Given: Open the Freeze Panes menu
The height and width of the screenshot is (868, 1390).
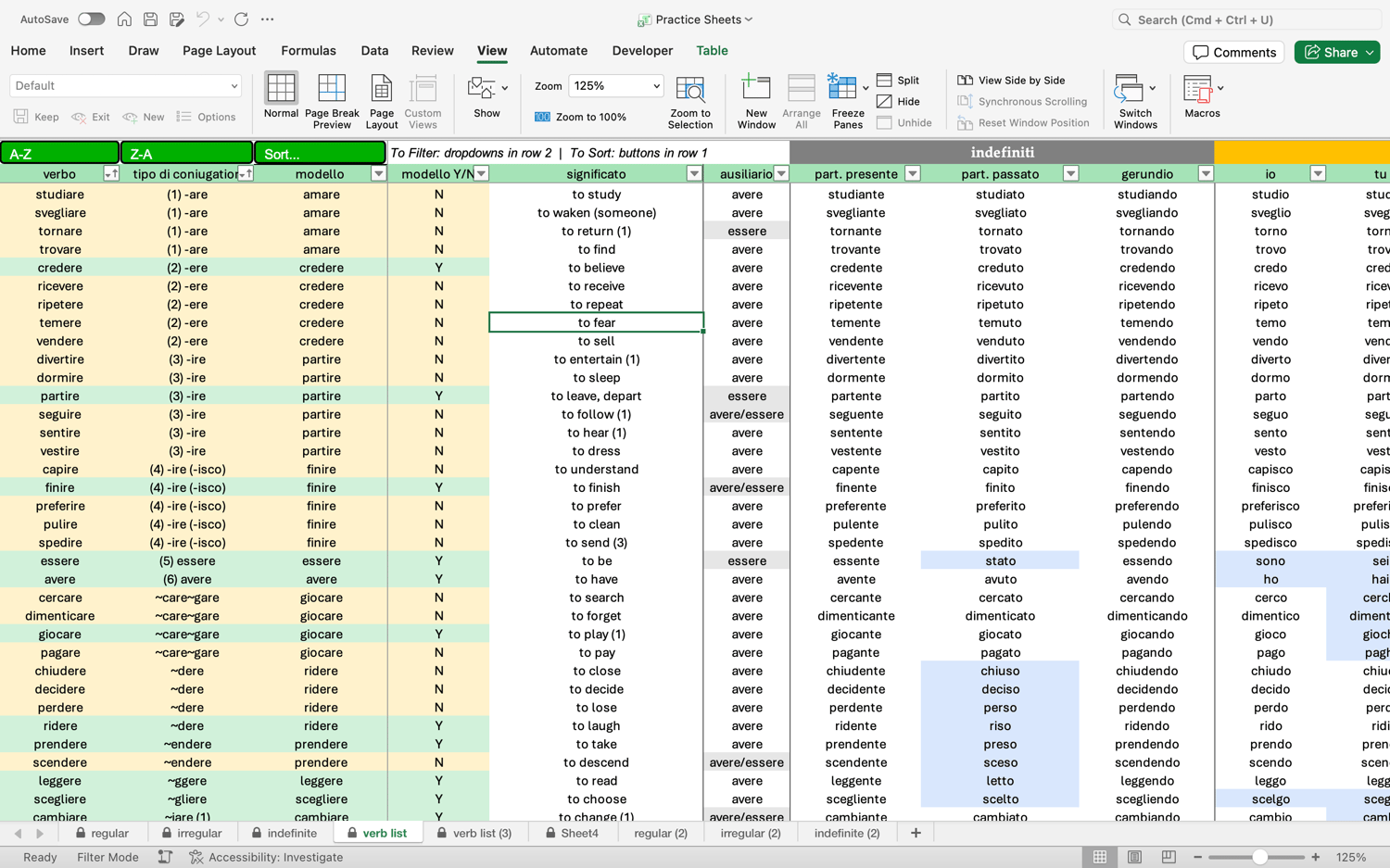Looking at the screenshot, I should (847, 102).
